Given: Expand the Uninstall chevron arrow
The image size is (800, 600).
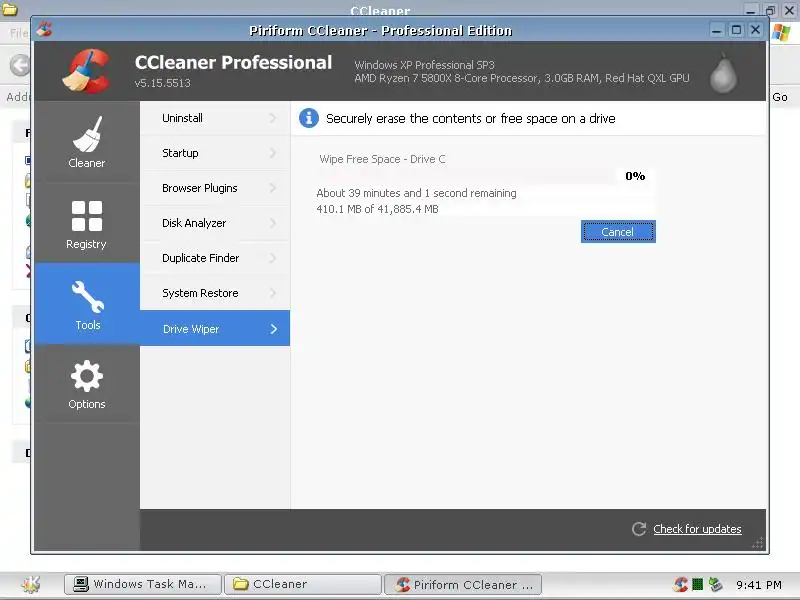Looking at the screenshot, I should [x=273, y=118].
